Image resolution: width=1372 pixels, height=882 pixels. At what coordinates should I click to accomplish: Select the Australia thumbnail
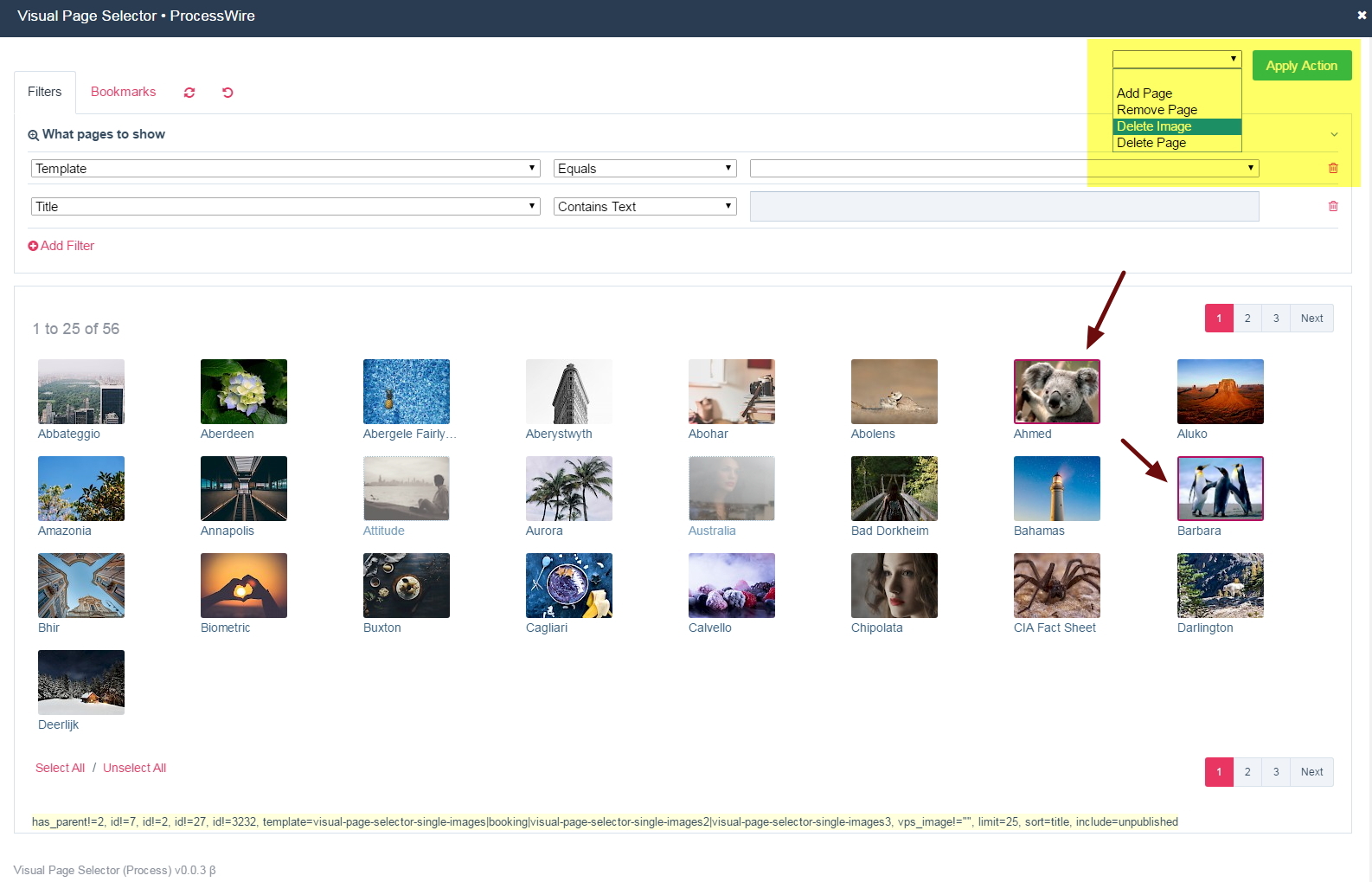[x=732, y=488]
